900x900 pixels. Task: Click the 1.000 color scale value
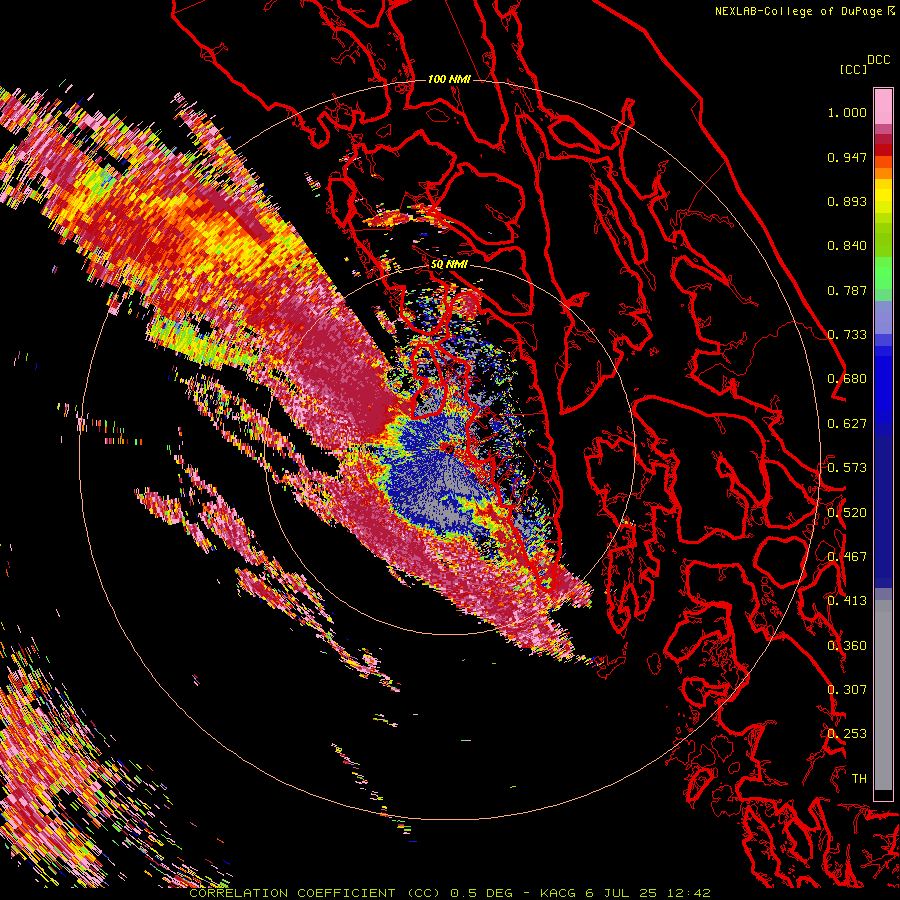[x=847, y=112]
